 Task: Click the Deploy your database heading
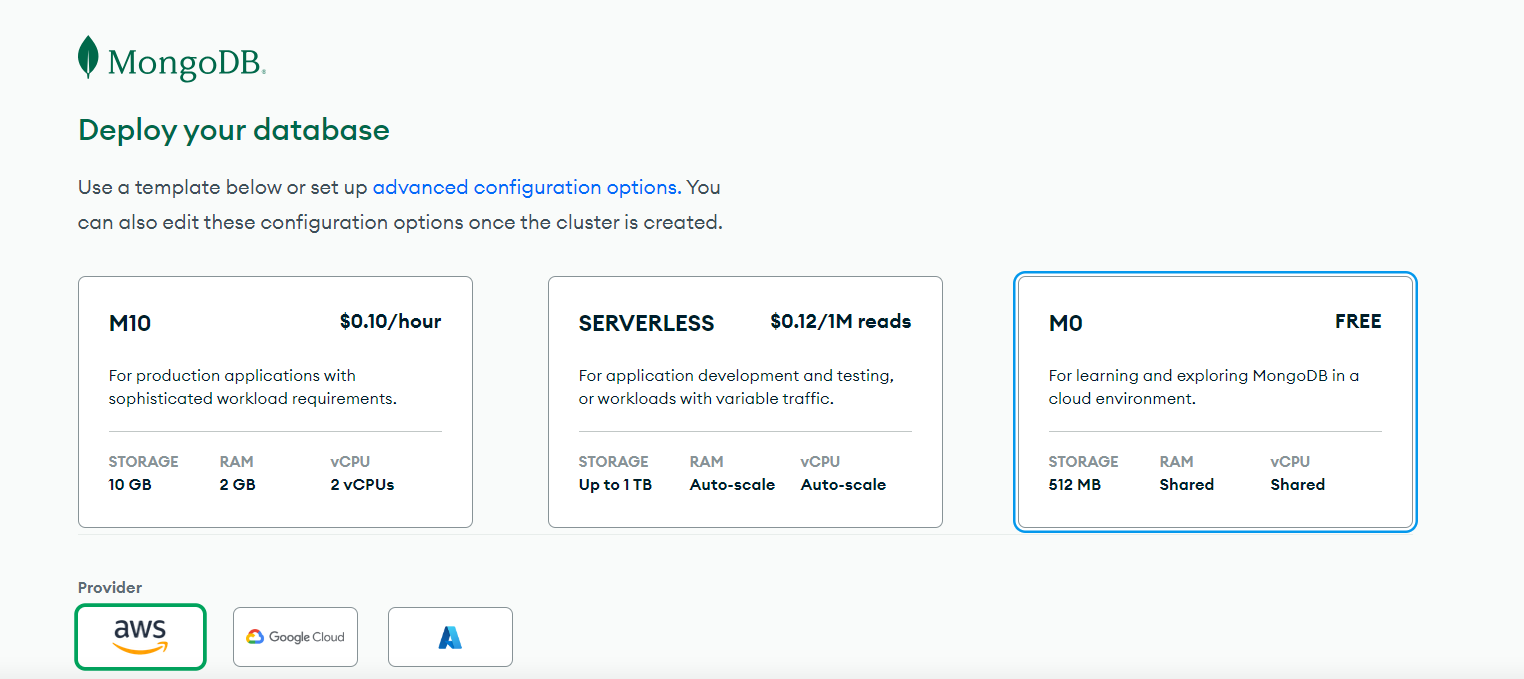coord(234,130)
